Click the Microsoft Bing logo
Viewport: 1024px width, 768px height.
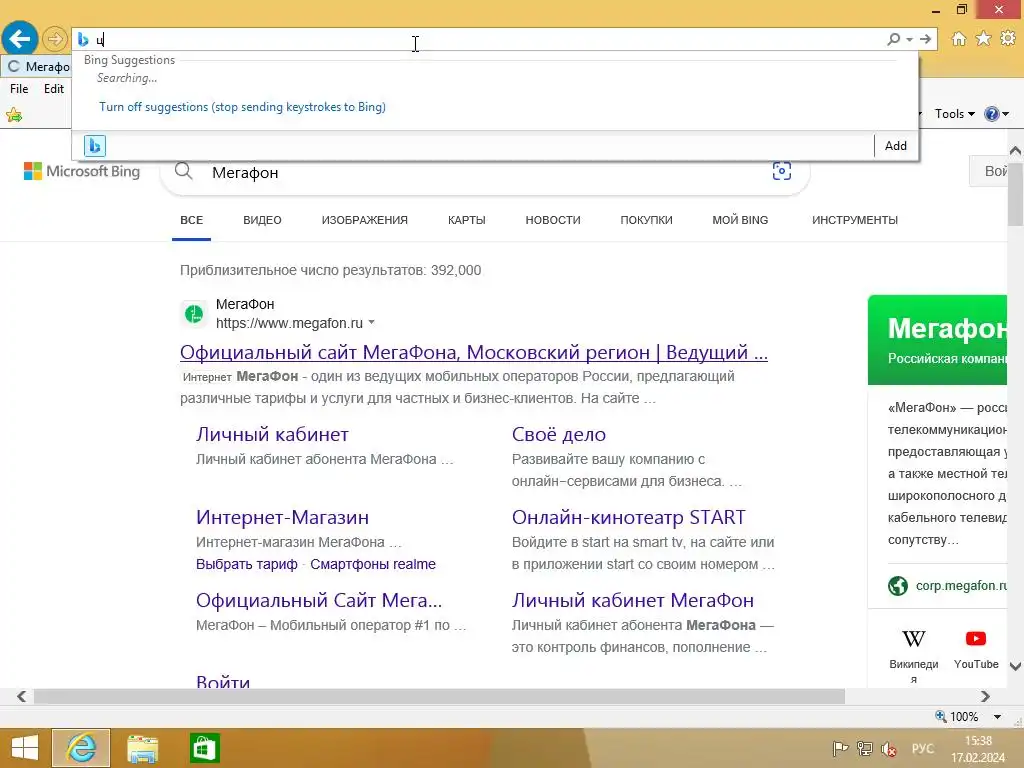(x=82, y=171)
